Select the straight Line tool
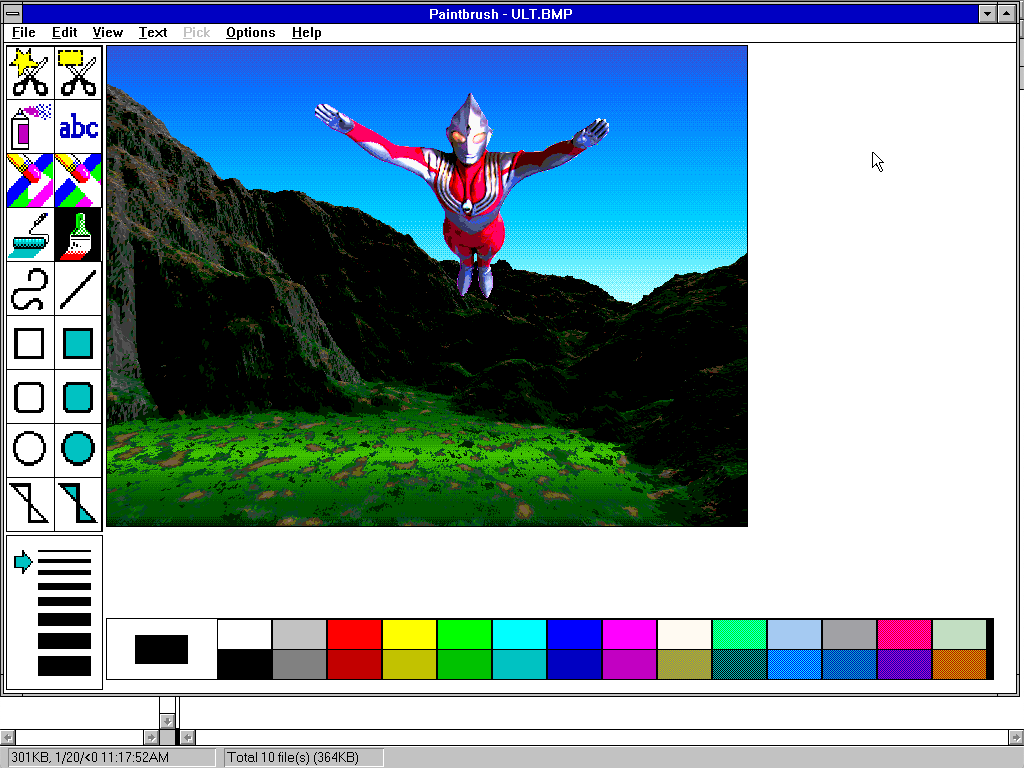Image resolution: width=1024 pixels, height=768 pixels. tap(78, 289)
